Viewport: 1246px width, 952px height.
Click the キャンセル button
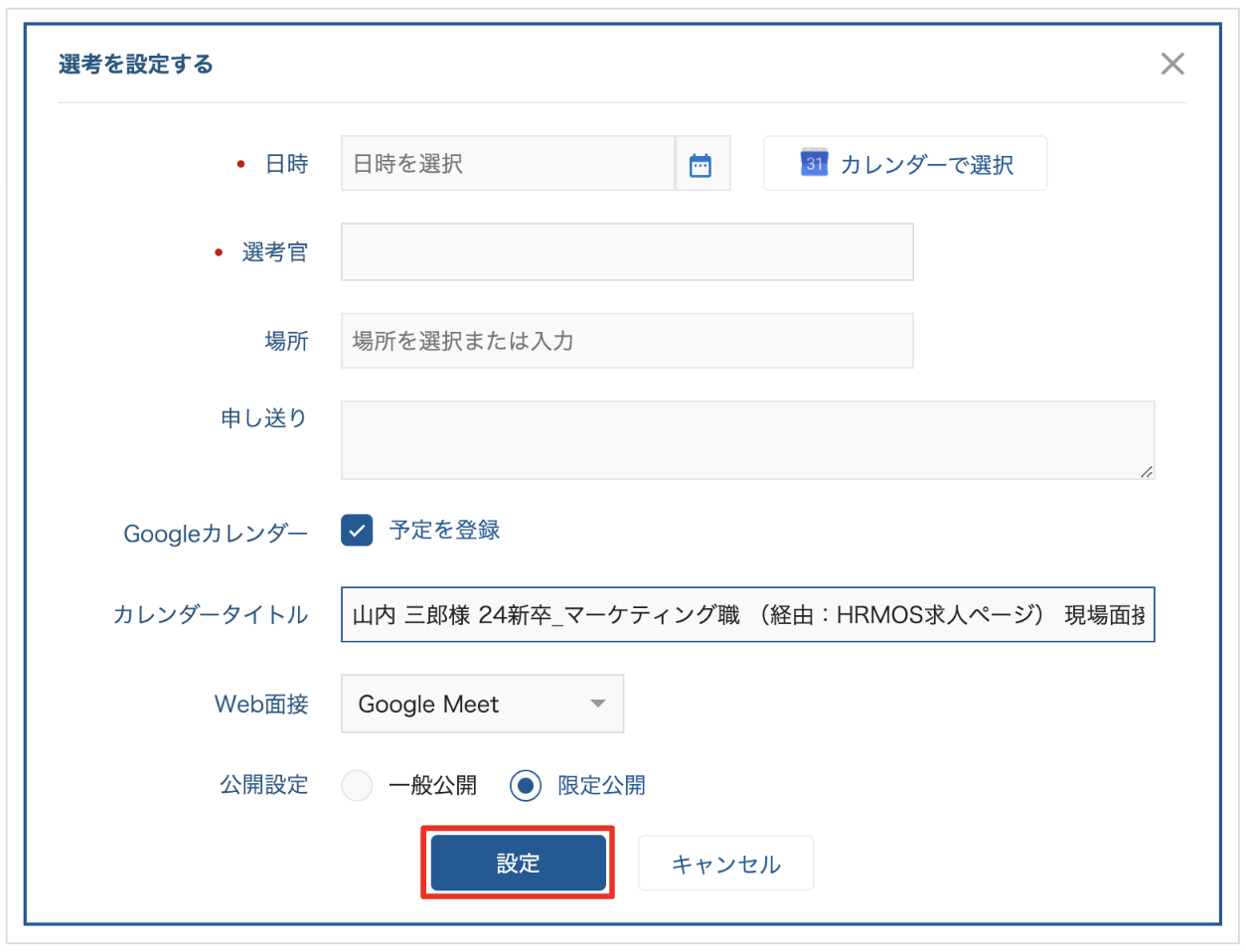tap(725, 864)
